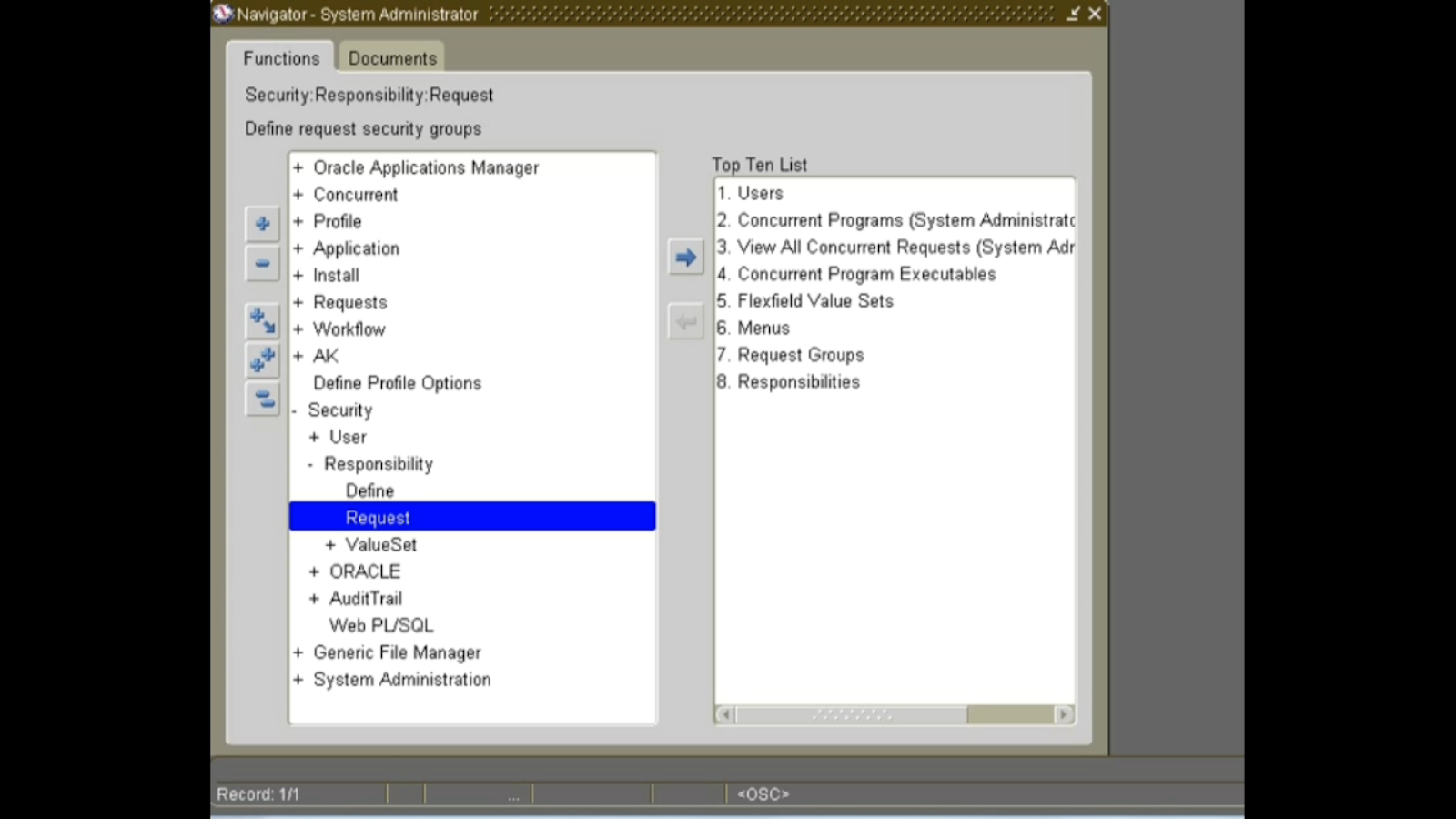The image size is (1456, 819).
Task: Click the Expand (plus) icon button
Action: tap(262, 224)
